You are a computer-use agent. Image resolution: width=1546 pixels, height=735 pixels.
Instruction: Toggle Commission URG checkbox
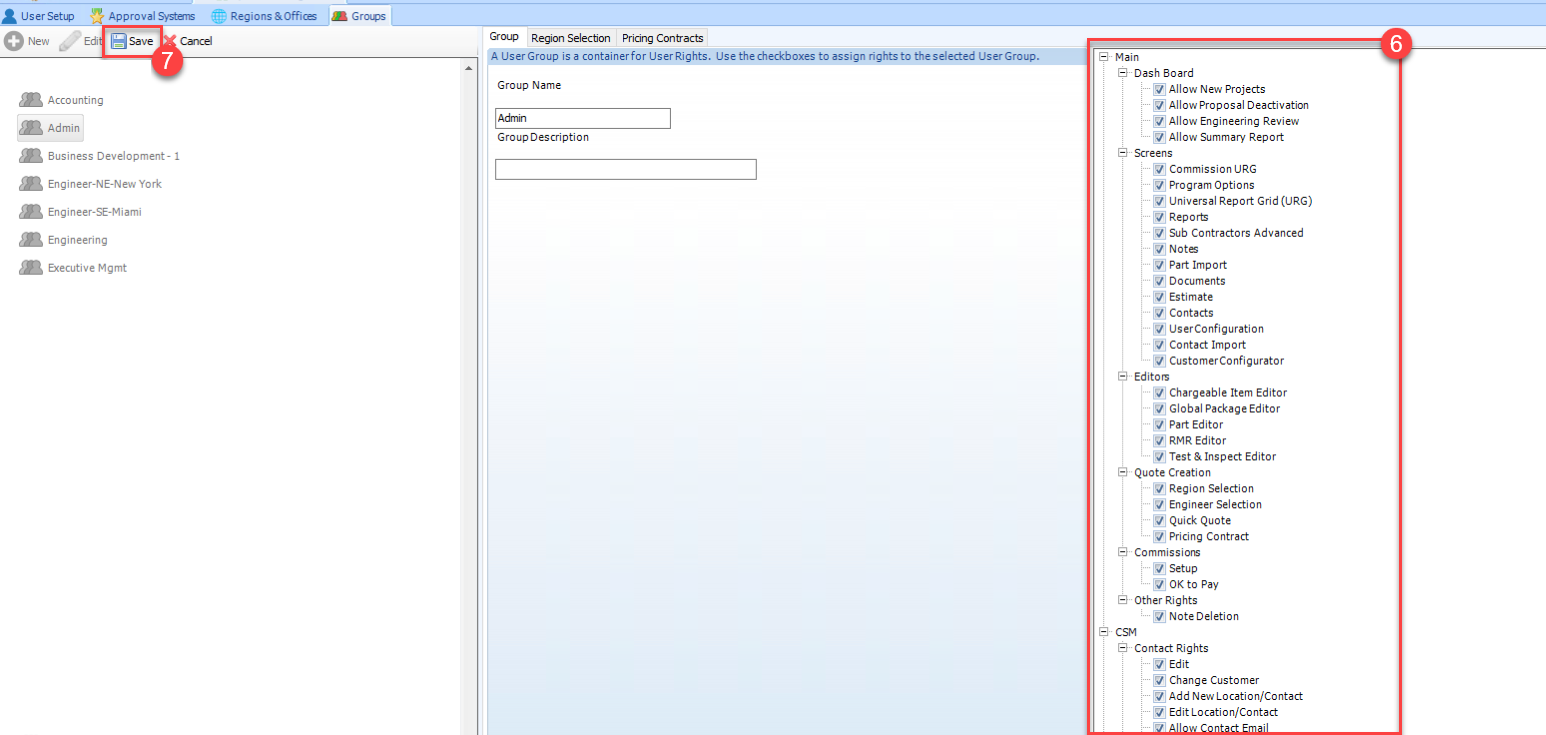pos(1160,169)
